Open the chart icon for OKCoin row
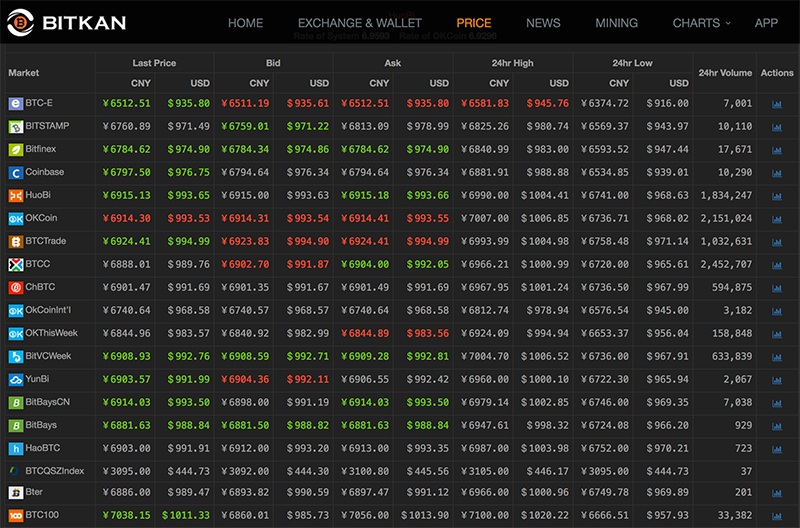Image resolution: width=800 pixels, height=528 pixels. pyautogui.click(x=776, y=219)
